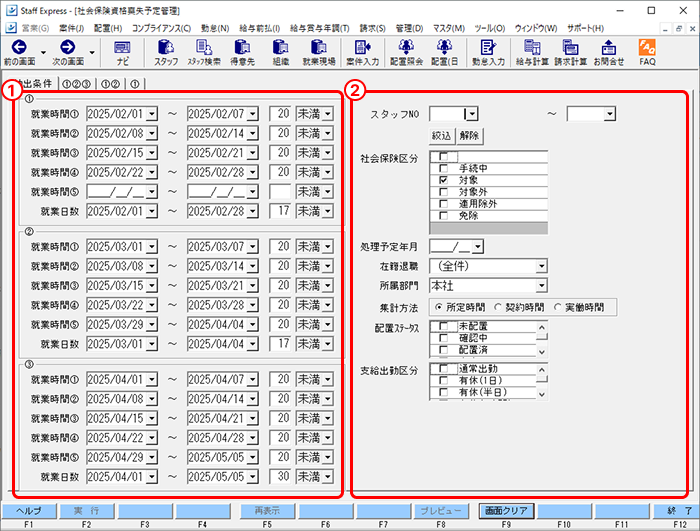Open the 案件(J) menu
The width and height of the screenshot is (700, 531).
coord(71,28)
